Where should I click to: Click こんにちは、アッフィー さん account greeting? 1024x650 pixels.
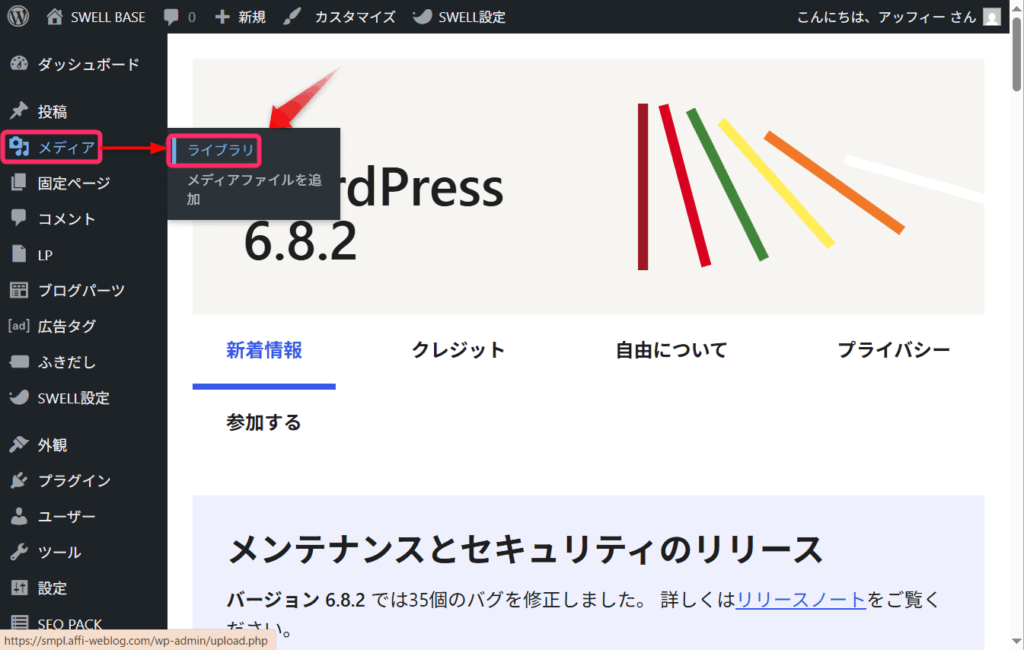(x=886, y=17)
